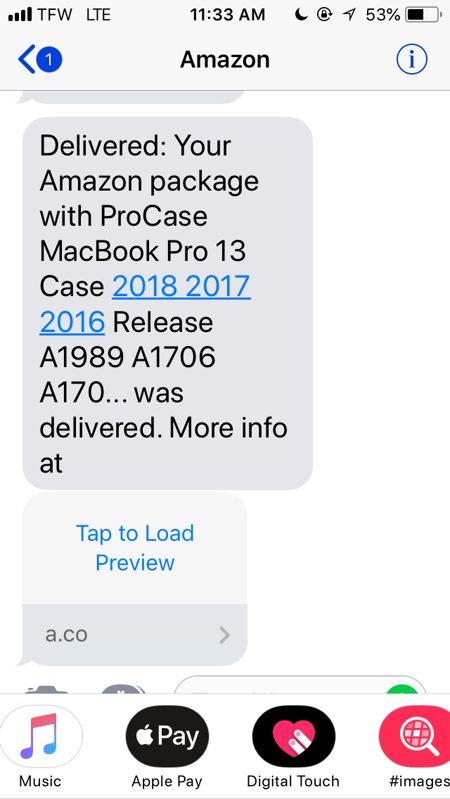
Task: Tap the battery percentage in status bar
Action: pos(383,15)
